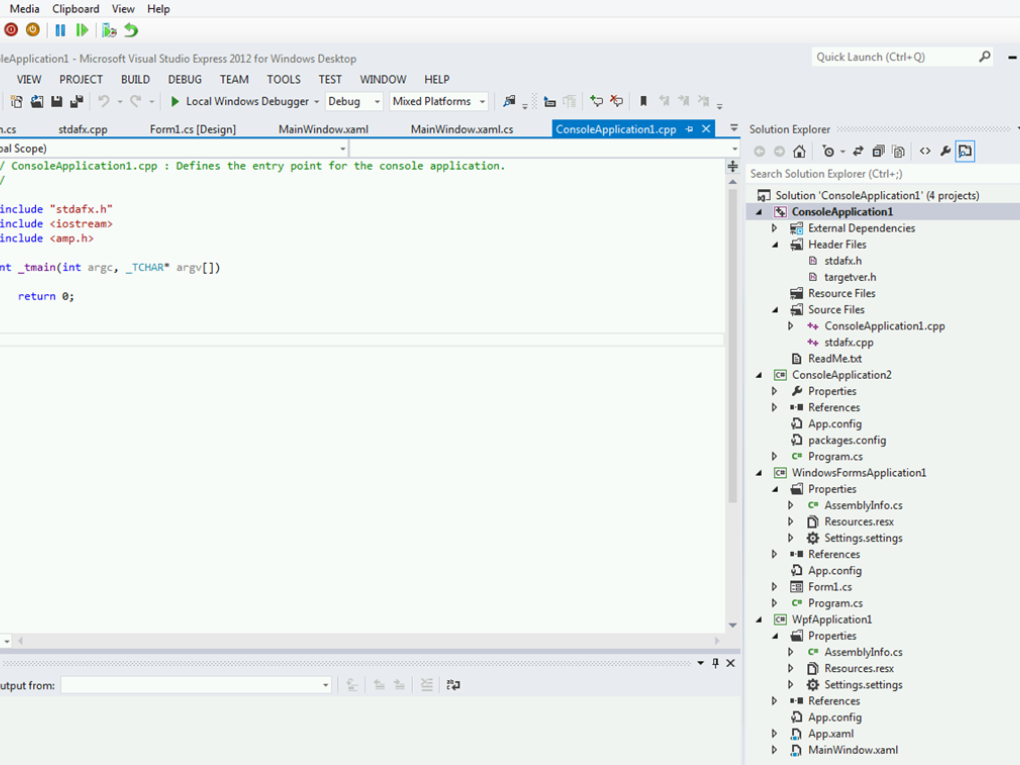Open the BUILD menu

[135, 79]
